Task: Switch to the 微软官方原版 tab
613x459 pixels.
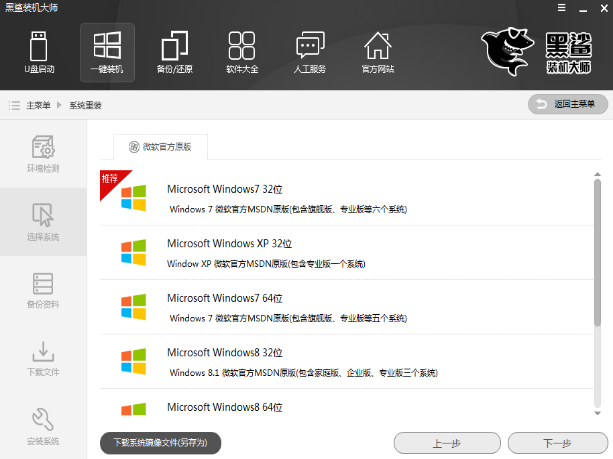Action: pyautogui.click(x=160, y=147)
